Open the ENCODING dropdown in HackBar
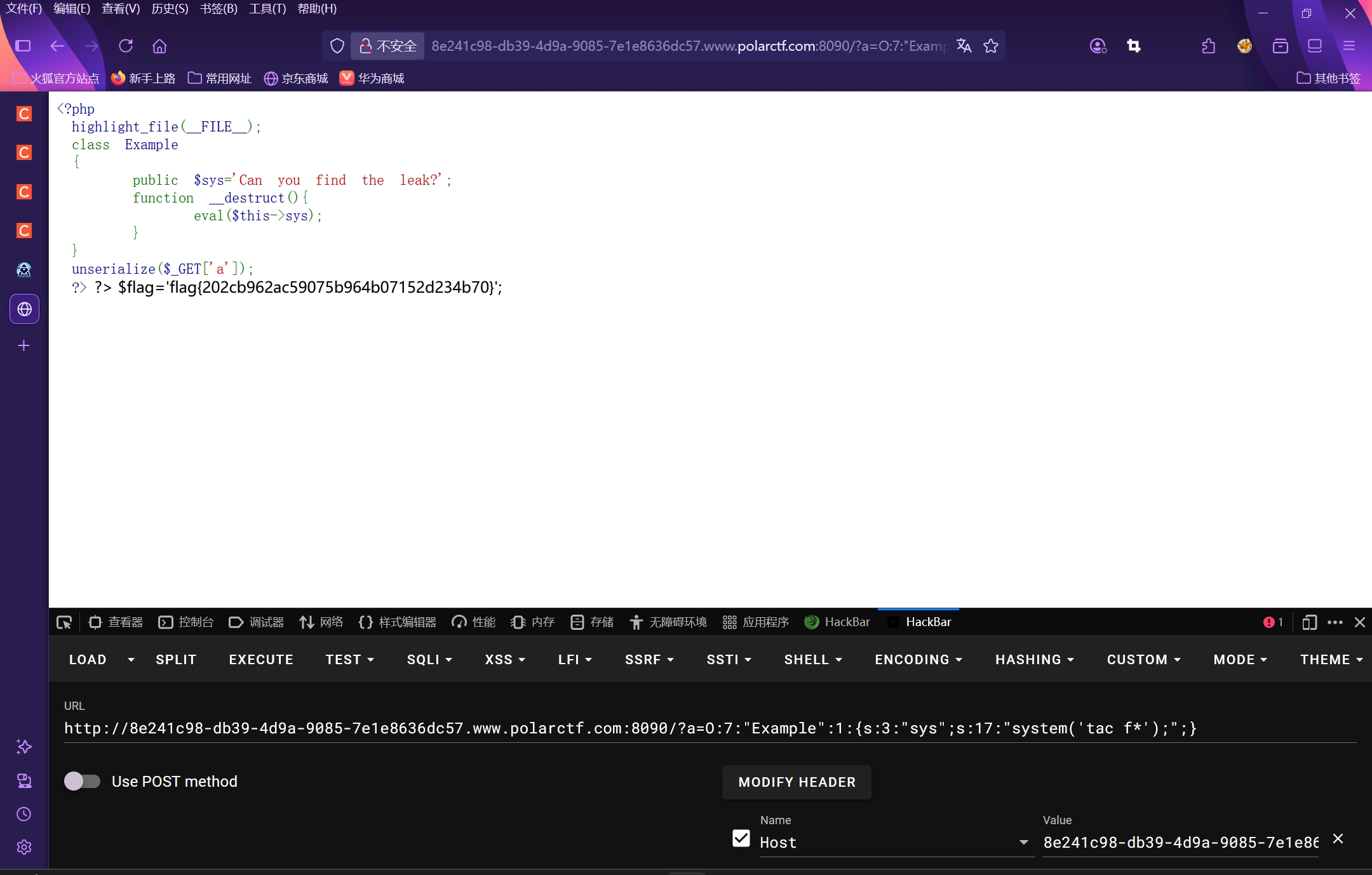This screenshot has width=1372, height=875. 918,660
